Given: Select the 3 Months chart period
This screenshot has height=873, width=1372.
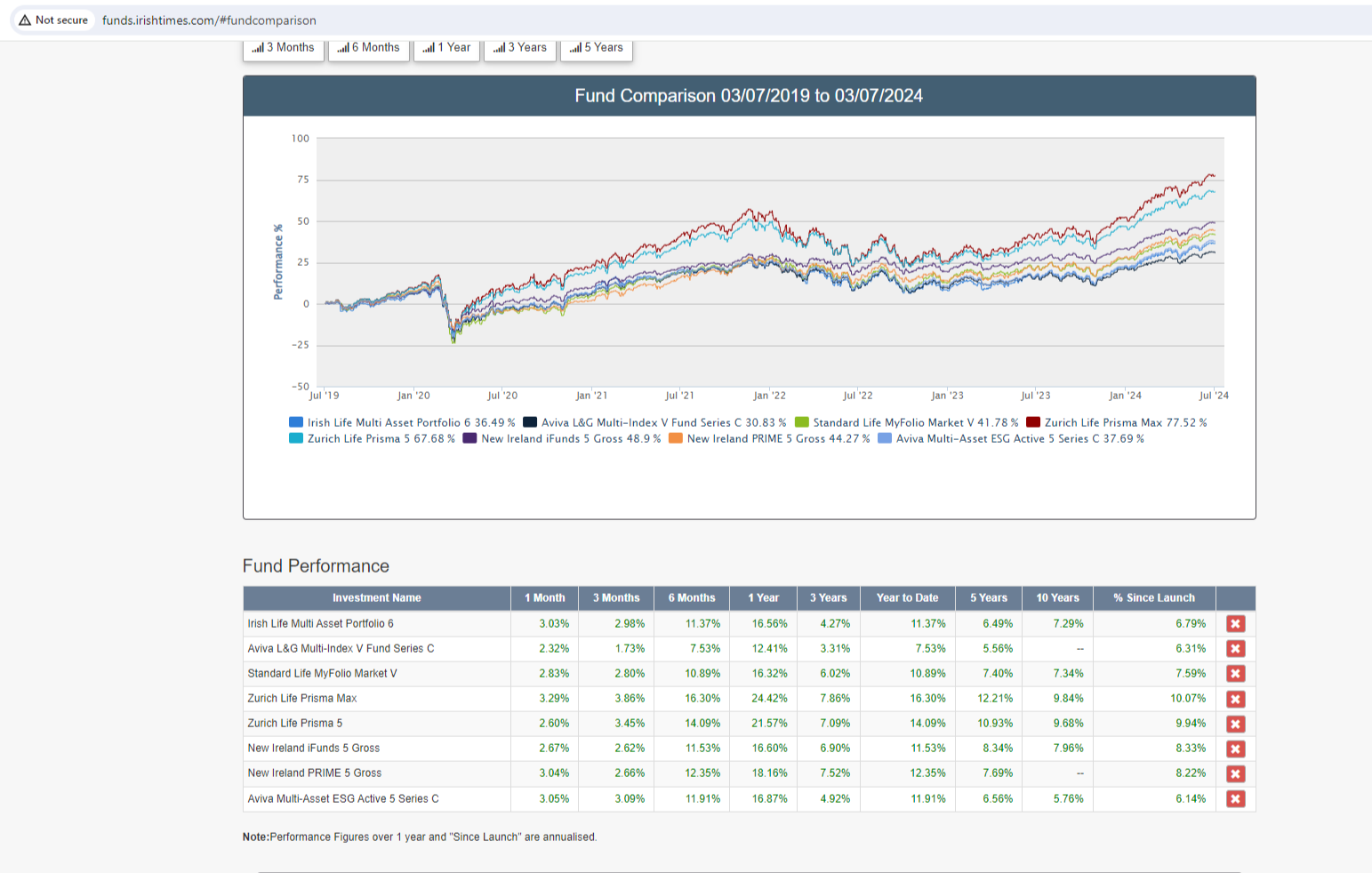Looking at the screenshot, I should pyautogui.click(x=283, y=48).
